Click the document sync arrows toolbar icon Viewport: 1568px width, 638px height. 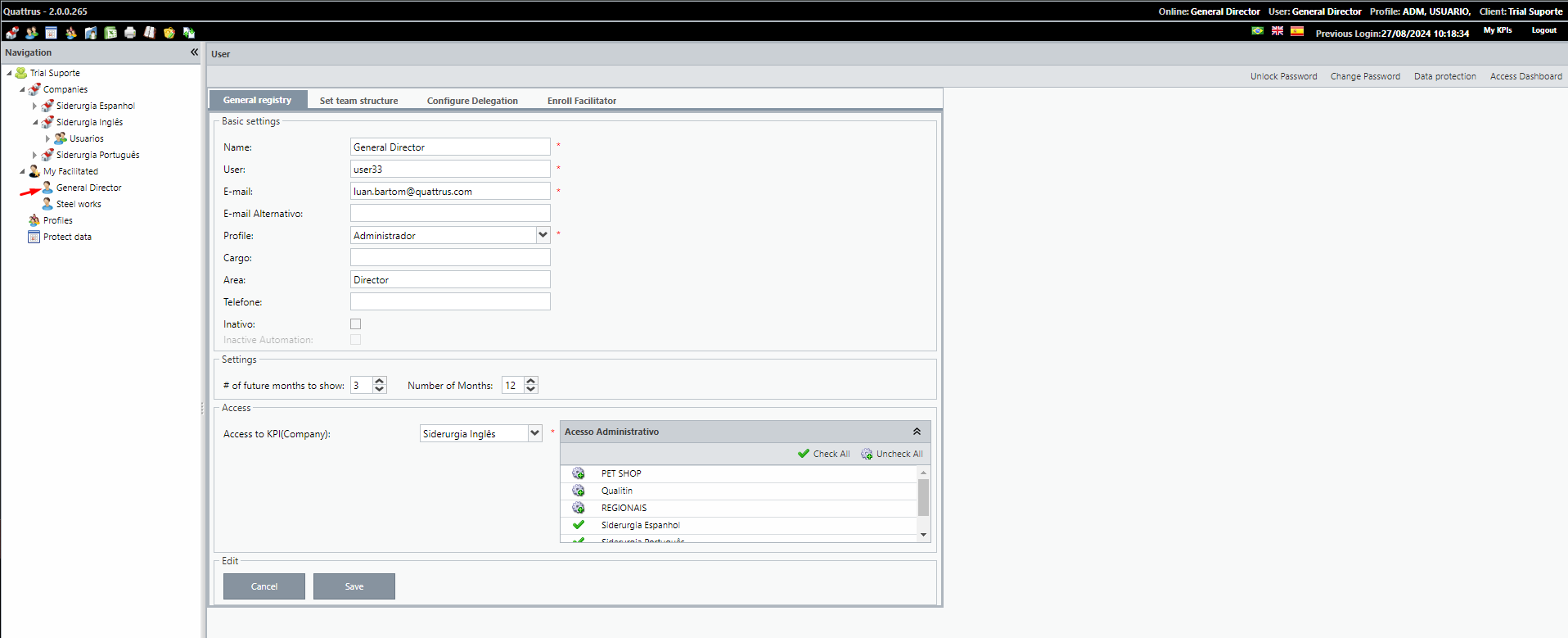click(x=189, y=33)
